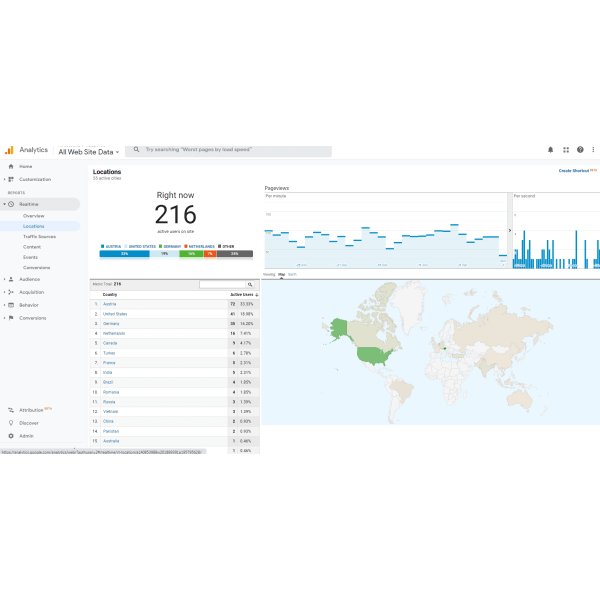Open Realtime Overview report
Screen dimensions: 600x600
click(x=34, y=216)
